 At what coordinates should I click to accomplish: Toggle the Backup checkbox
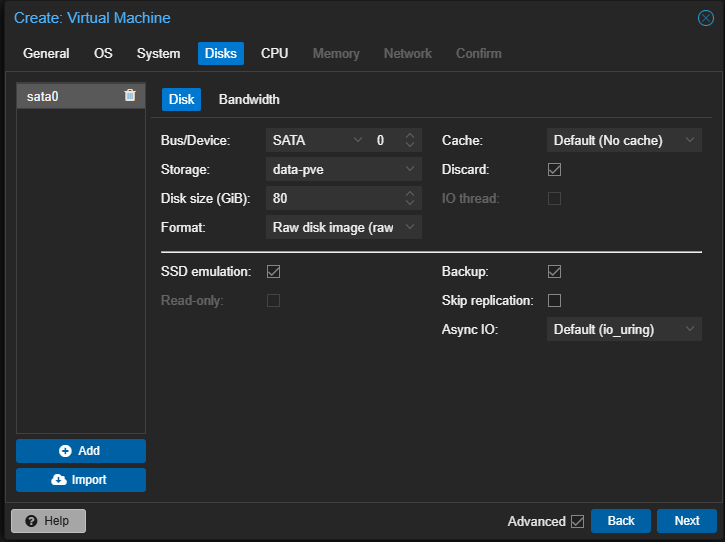click(554, 271)
